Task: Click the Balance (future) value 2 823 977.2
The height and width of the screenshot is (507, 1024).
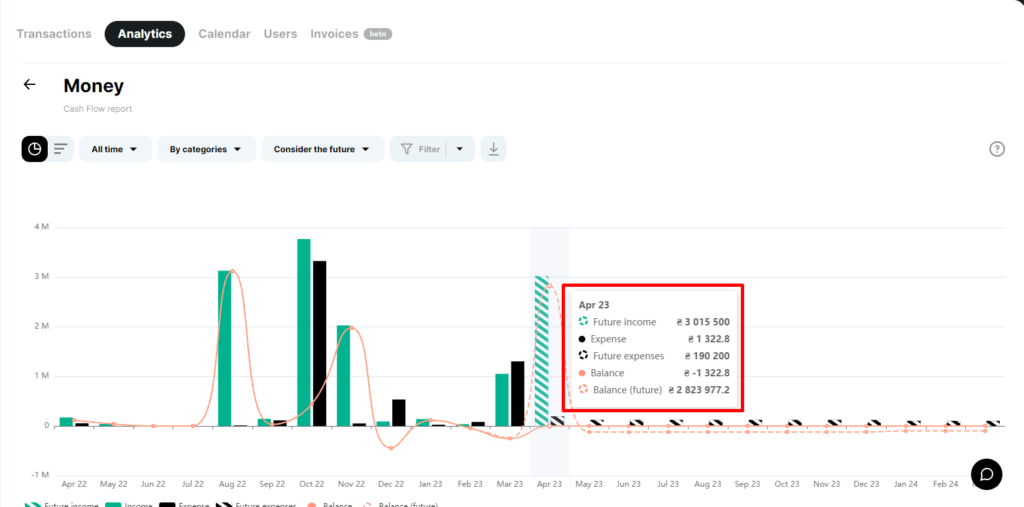Action: click(699, 390)
